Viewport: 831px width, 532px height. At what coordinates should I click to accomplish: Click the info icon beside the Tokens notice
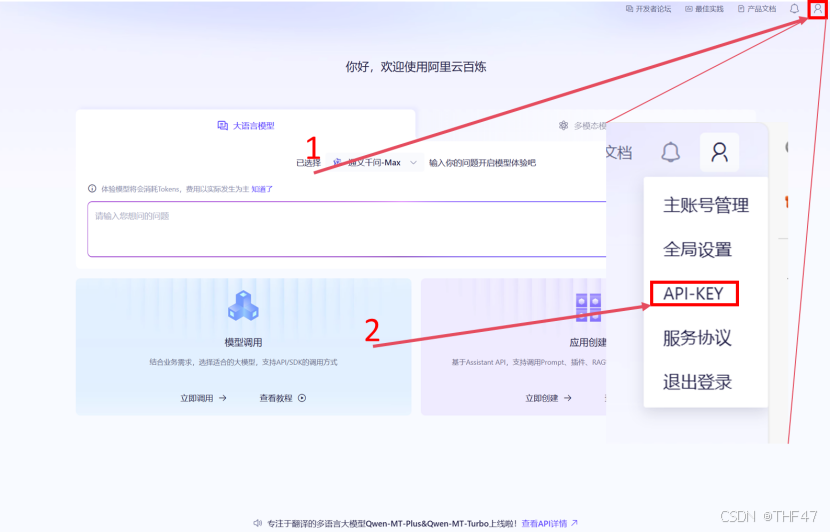tap(92, 189)
